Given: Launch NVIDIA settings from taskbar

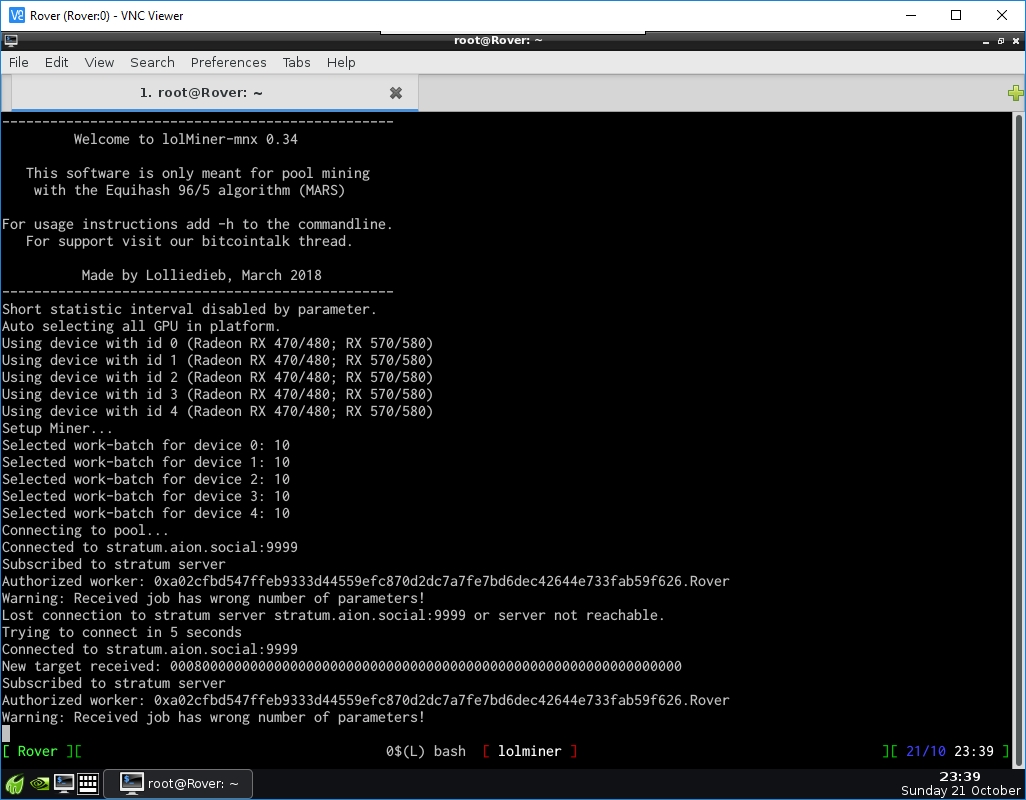Looking at the screenshot, I should pyautogui.click(x=39, y=784).
